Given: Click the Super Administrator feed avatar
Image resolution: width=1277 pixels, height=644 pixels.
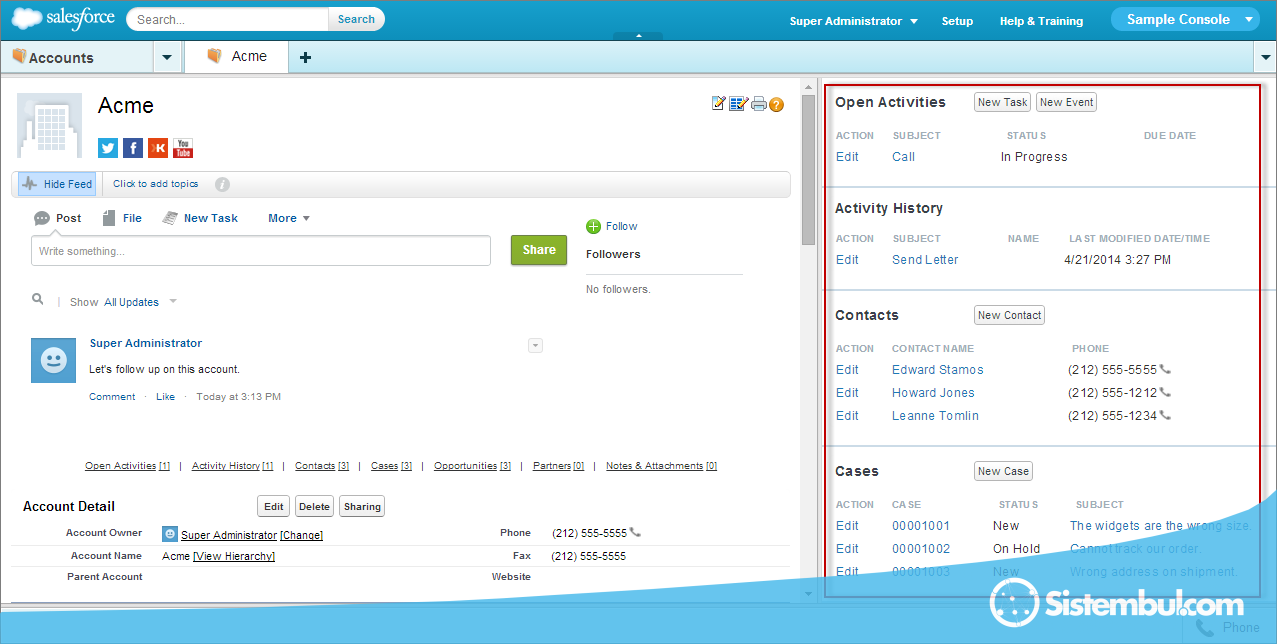Looking at the screenshot, I should tap(54, 360).
